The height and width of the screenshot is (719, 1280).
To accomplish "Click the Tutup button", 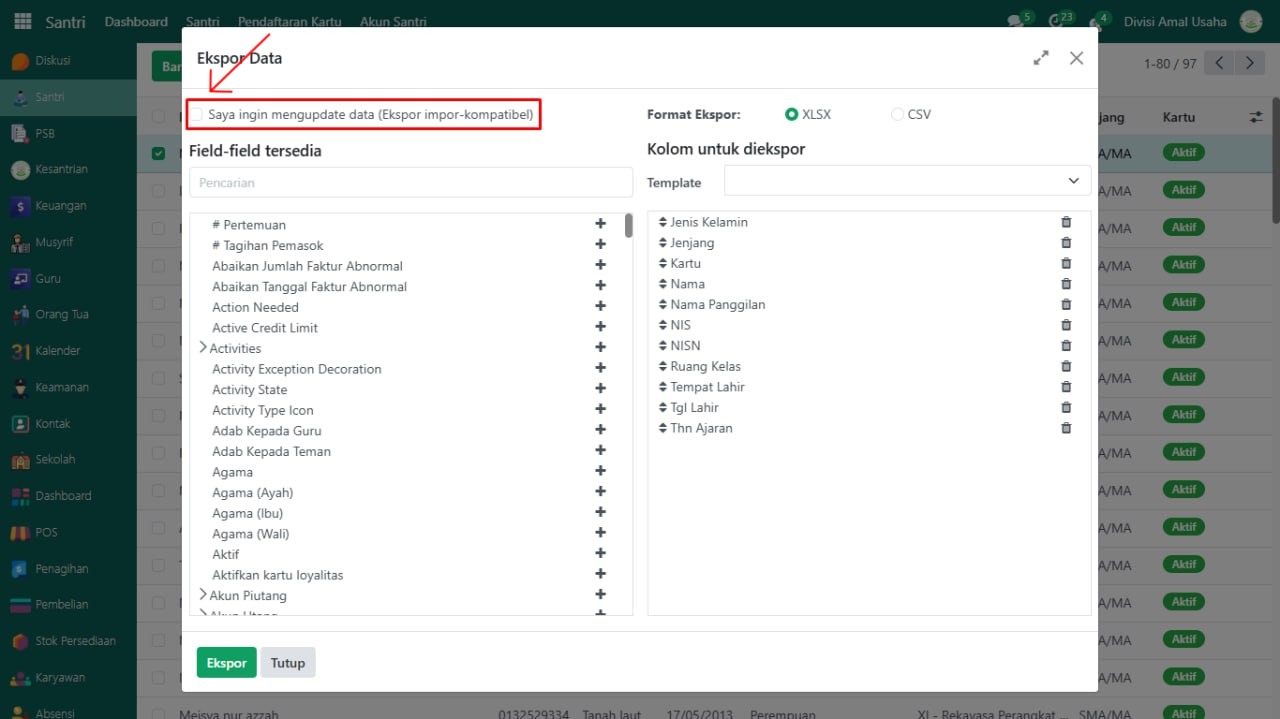I will click(x=288, y=663).
